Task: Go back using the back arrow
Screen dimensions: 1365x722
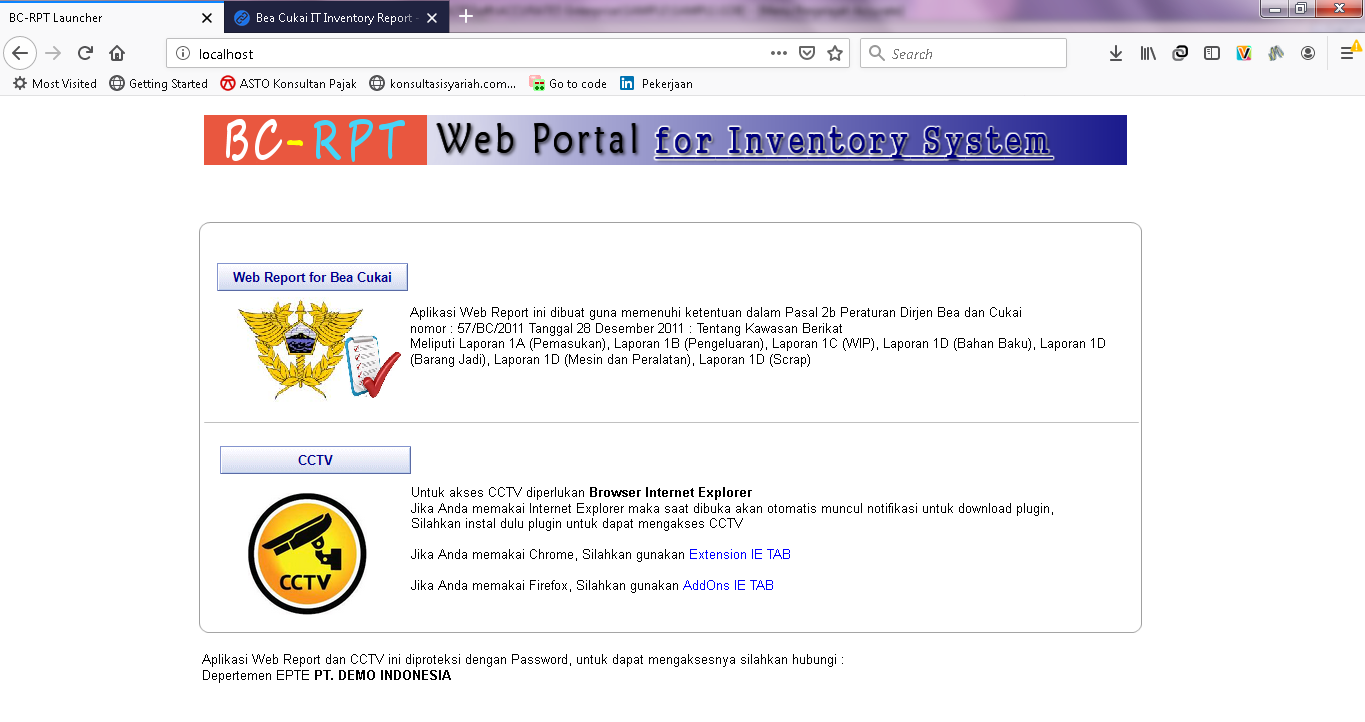Action: [20, 53]
